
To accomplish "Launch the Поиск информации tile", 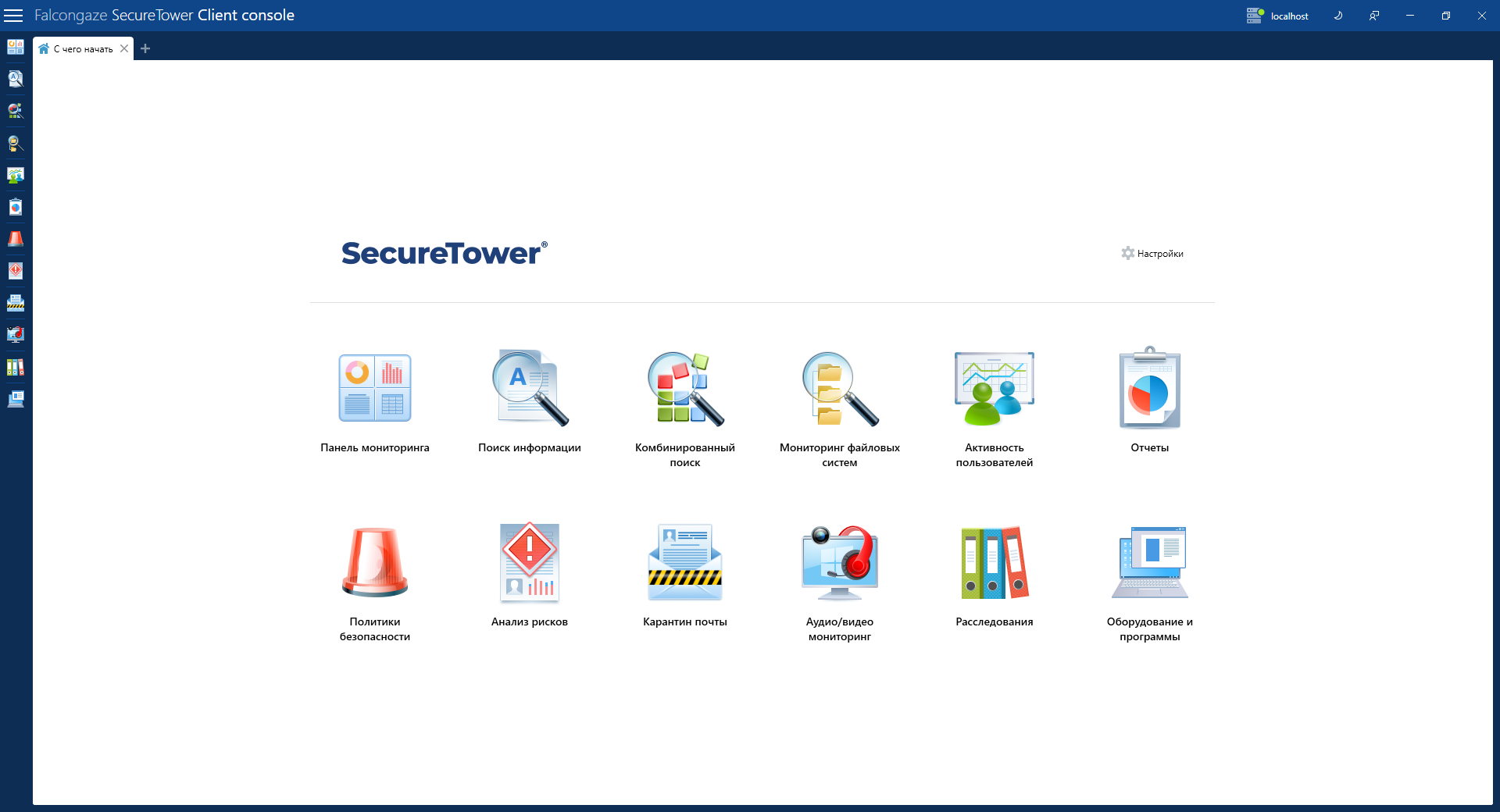I will point(530,400).
